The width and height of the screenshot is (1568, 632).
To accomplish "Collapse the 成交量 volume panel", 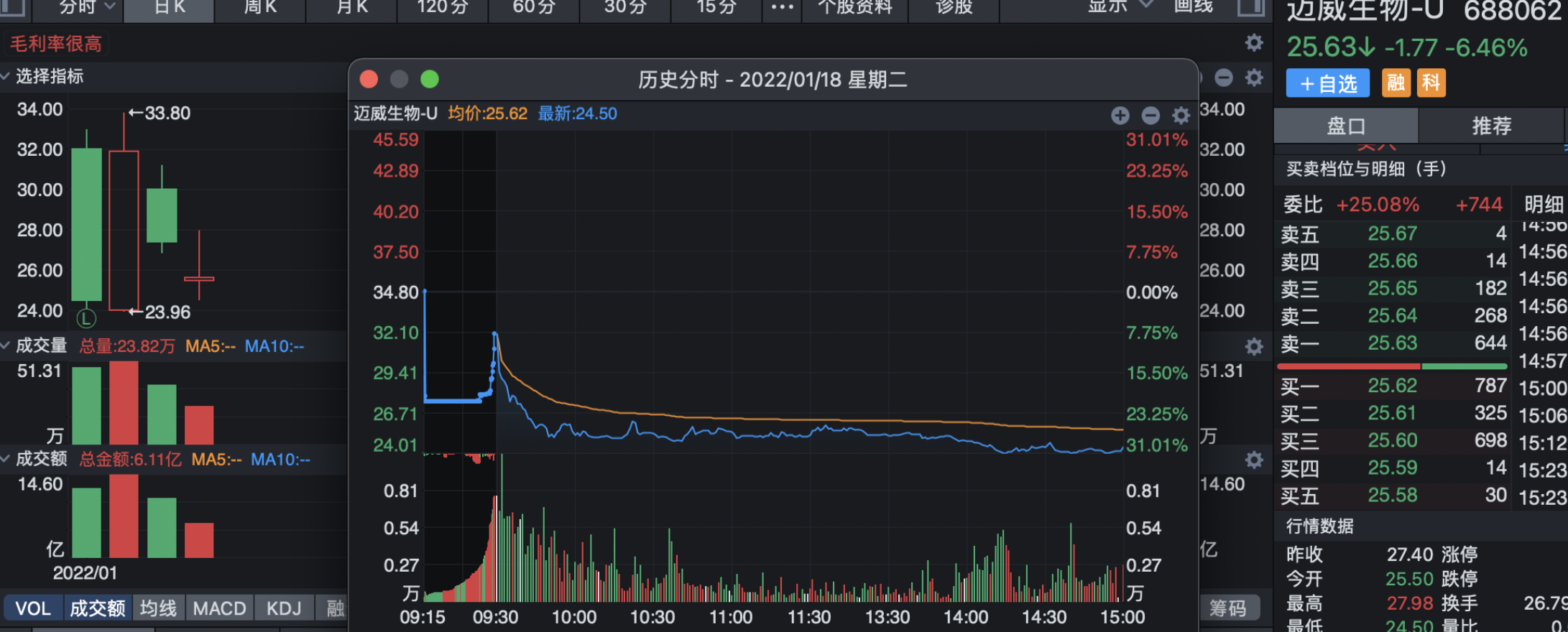I will (6, 346).
